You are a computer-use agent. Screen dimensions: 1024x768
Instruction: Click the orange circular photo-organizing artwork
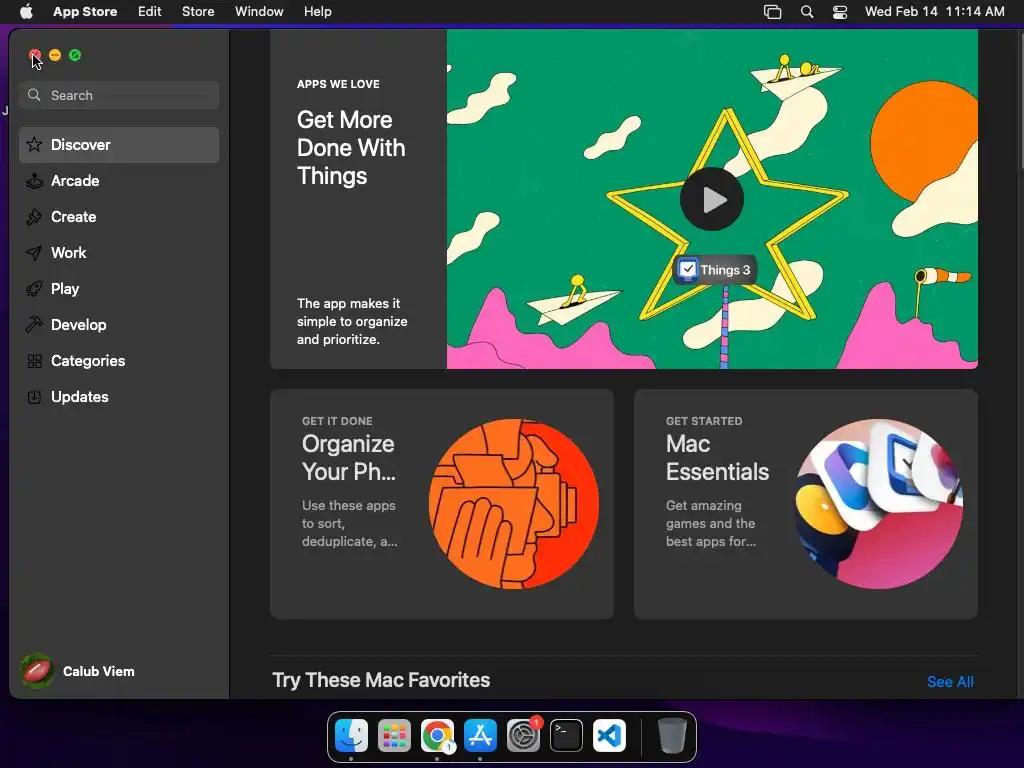[x=513, y=504]
